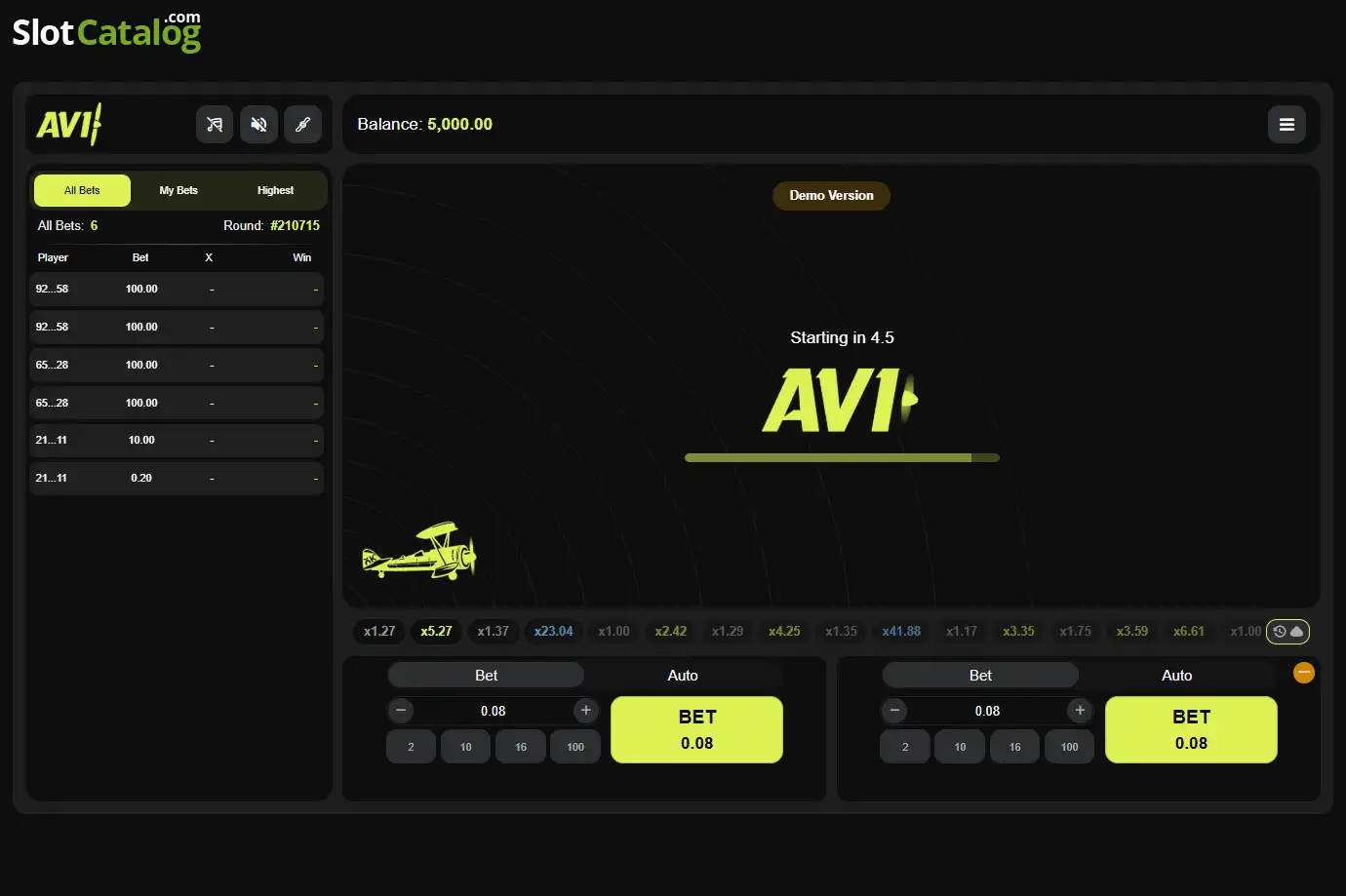Choose quick bet 16 in right panel

pyautogui.click(x=1015, y=747)
